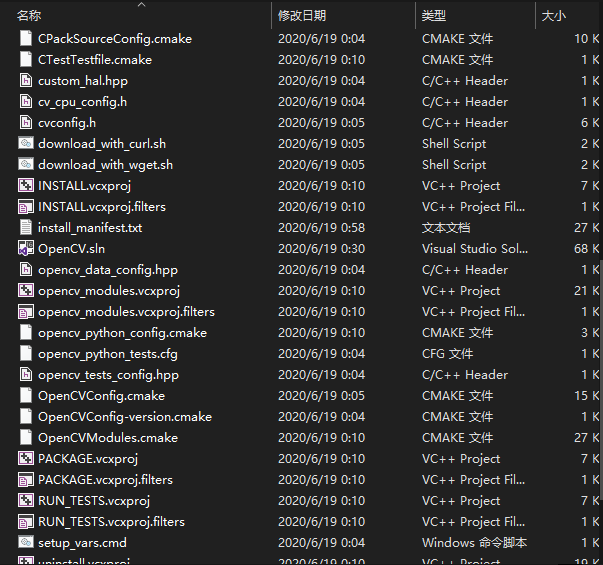
Task: Select file name opencv_python_config.cmake
Action: pos(122,333)
